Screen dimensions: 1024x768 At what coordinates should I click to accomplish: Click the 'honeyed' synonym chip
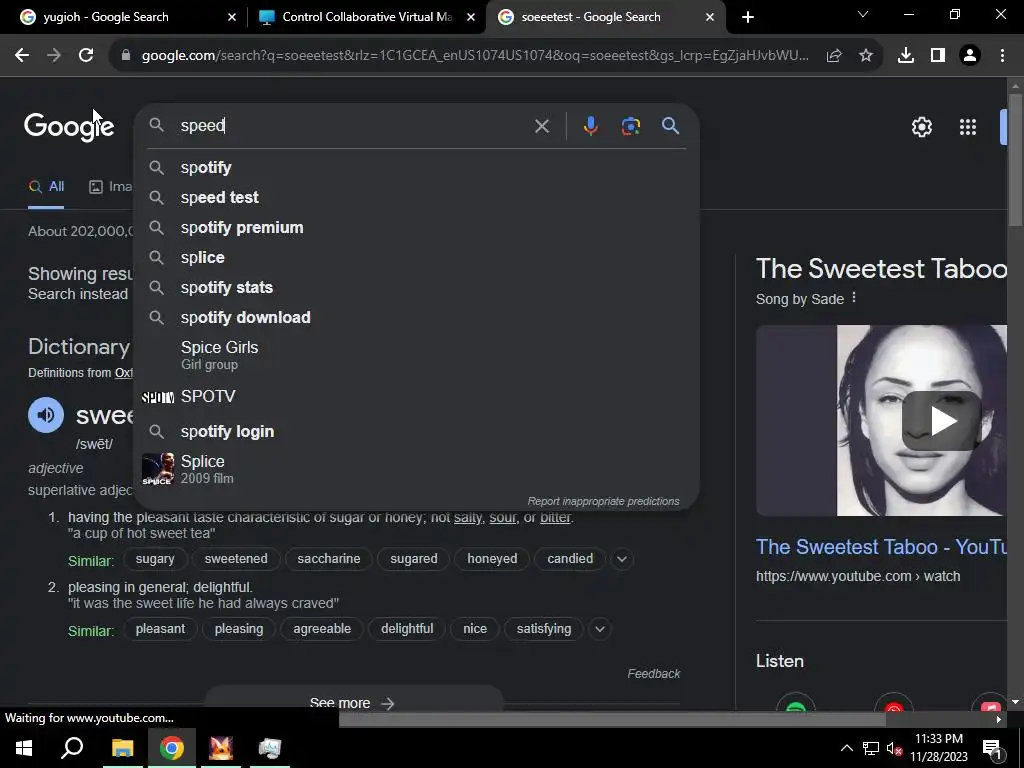click(492, 559)
